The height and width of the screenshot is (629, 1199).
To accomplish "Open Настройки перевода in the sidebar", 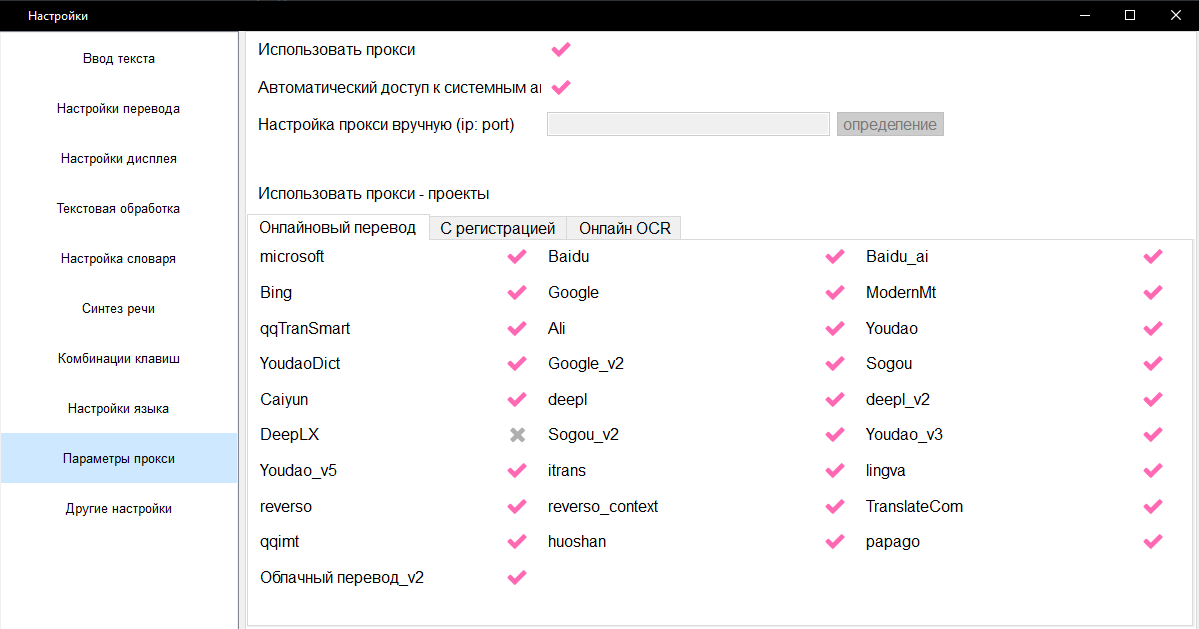I will pyautogui.click(x=118, y=108).
